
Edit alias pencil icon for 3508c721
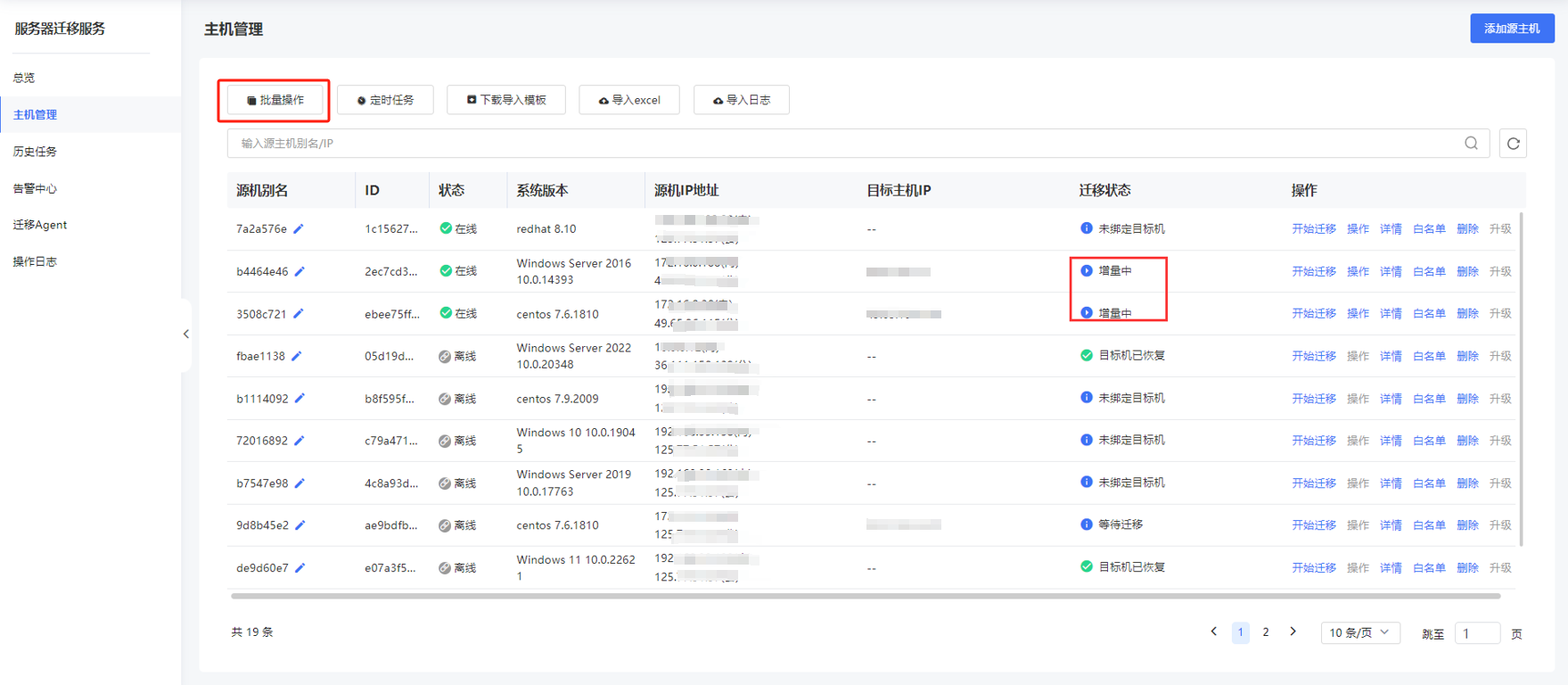[x=299, y=314]
